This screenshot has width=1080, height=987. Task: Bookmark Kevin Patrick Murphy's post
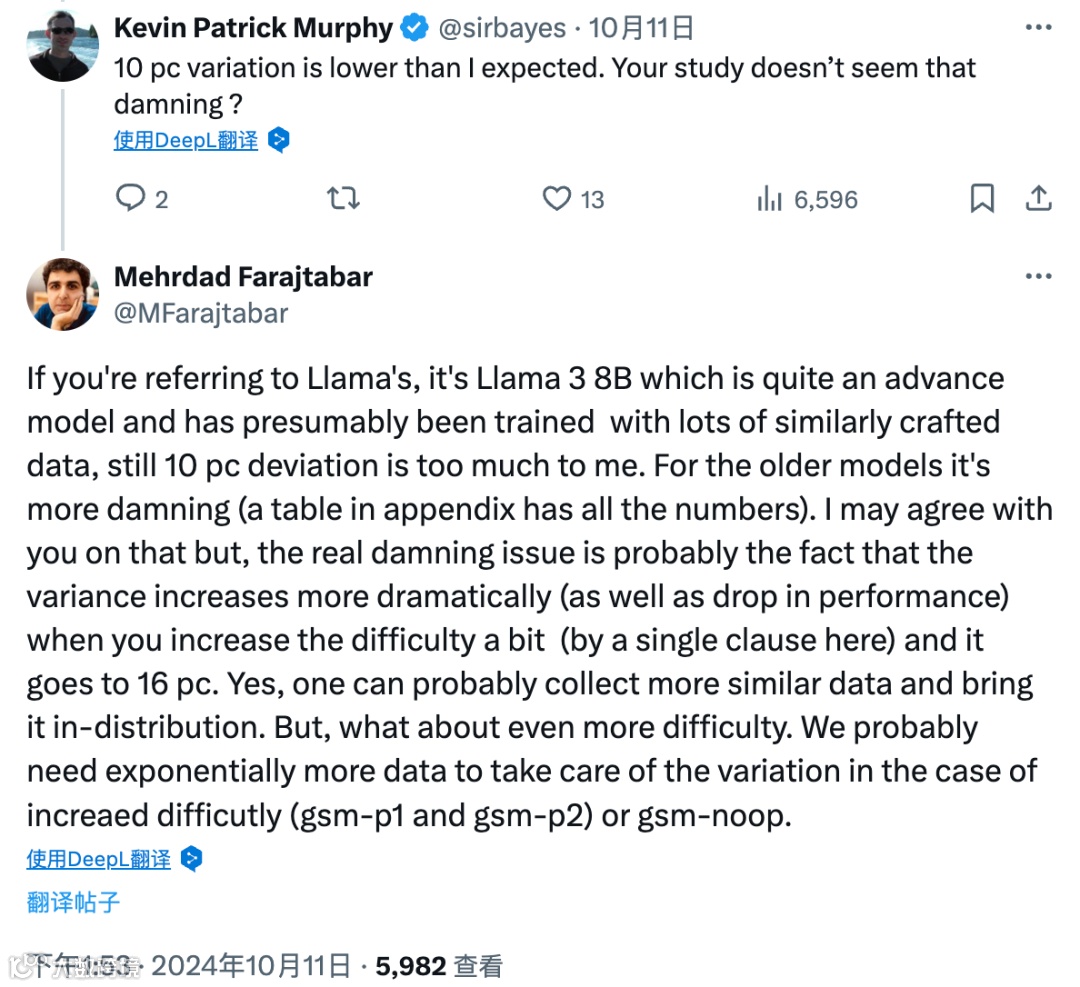[x=982, y=199]
